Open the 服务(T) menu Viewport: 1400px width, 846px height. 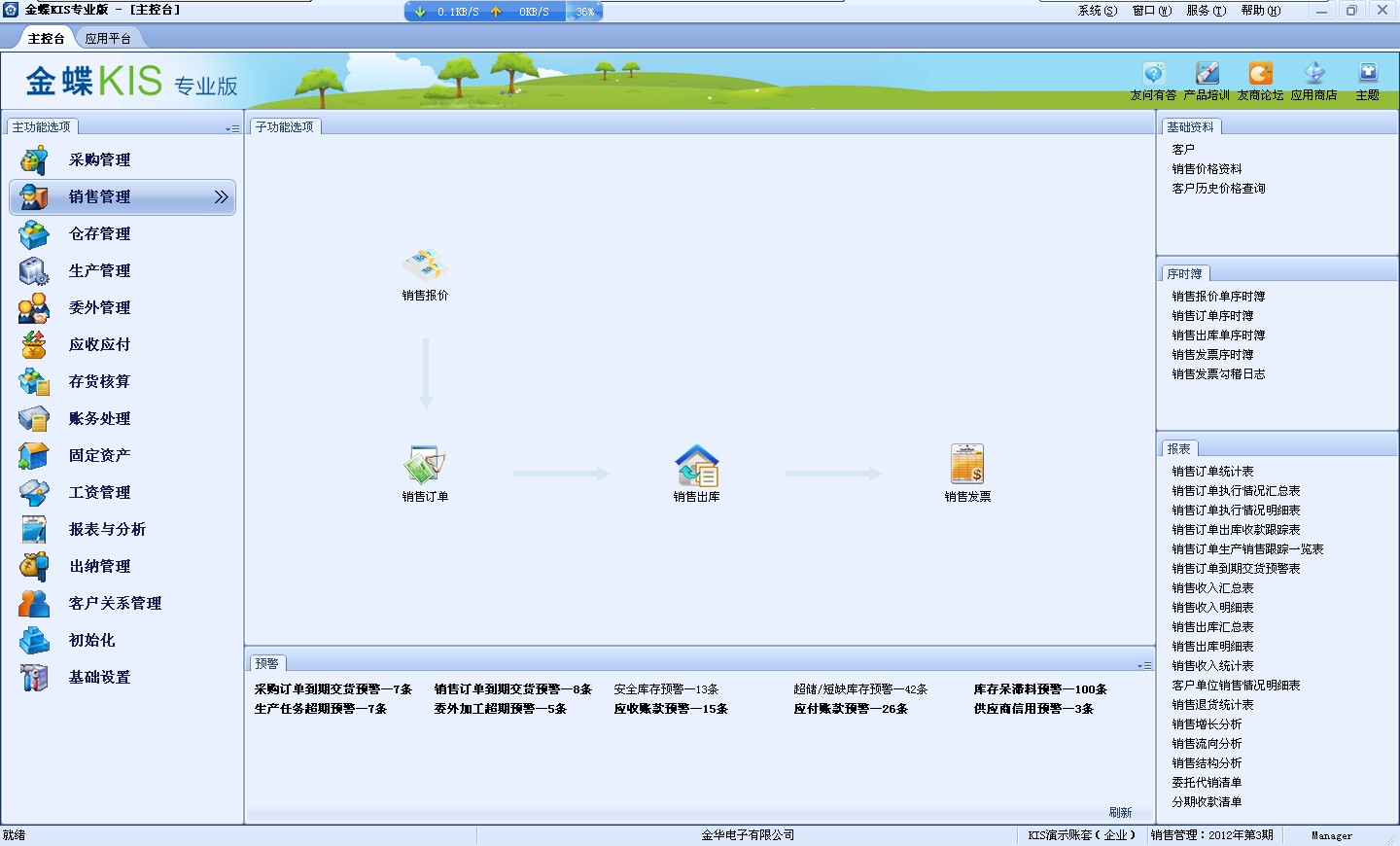coord(1207,11)
